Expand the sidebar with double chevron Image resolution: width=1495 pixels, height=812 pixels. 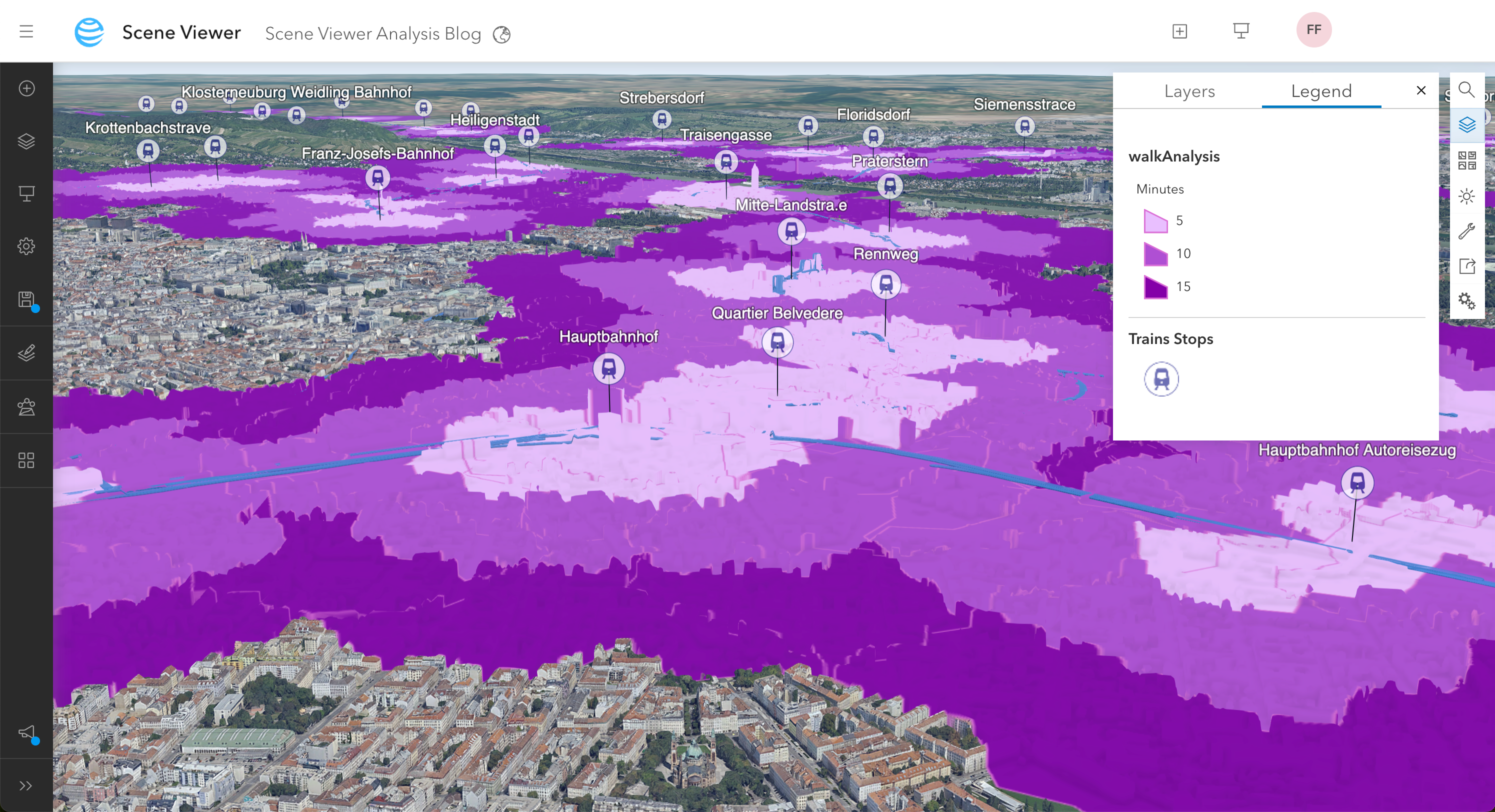(x=25, y=785)
